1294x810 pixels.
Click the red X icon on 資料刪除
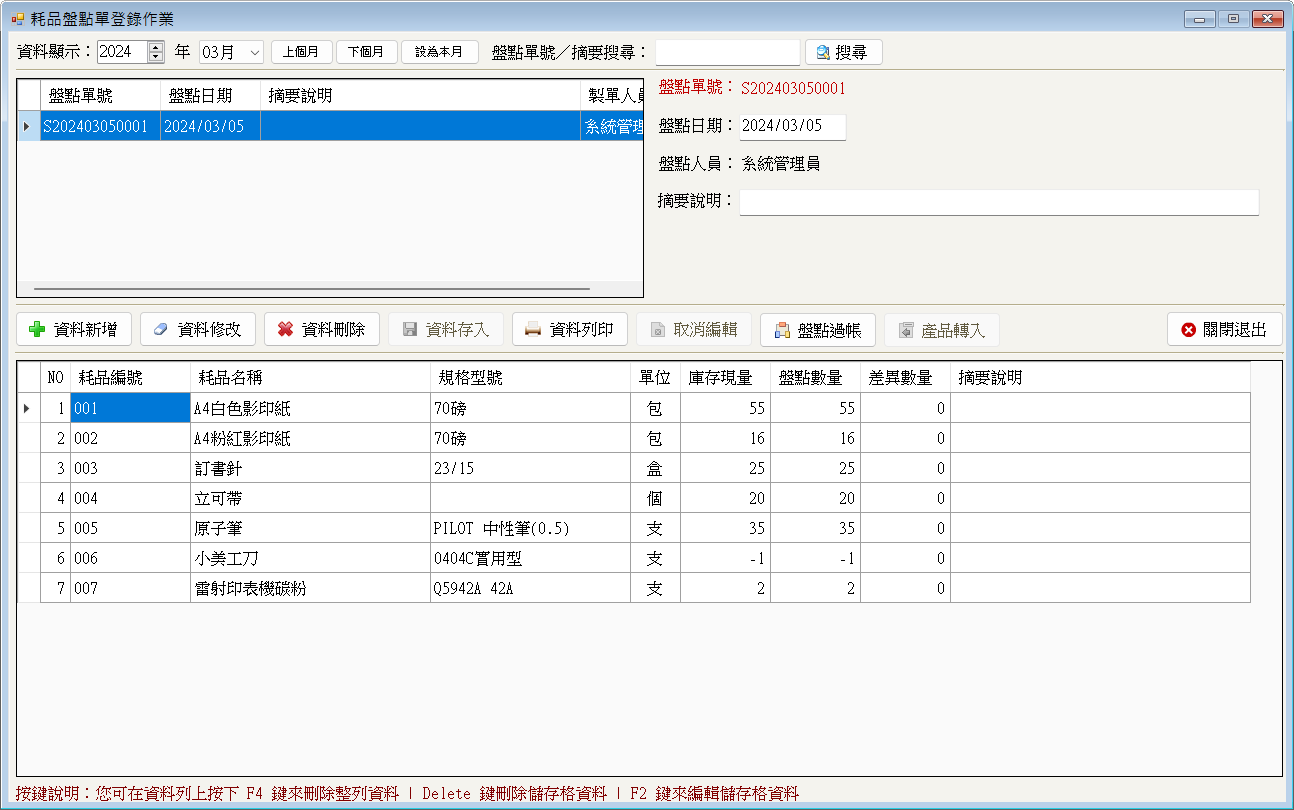[x=285, y=329]
